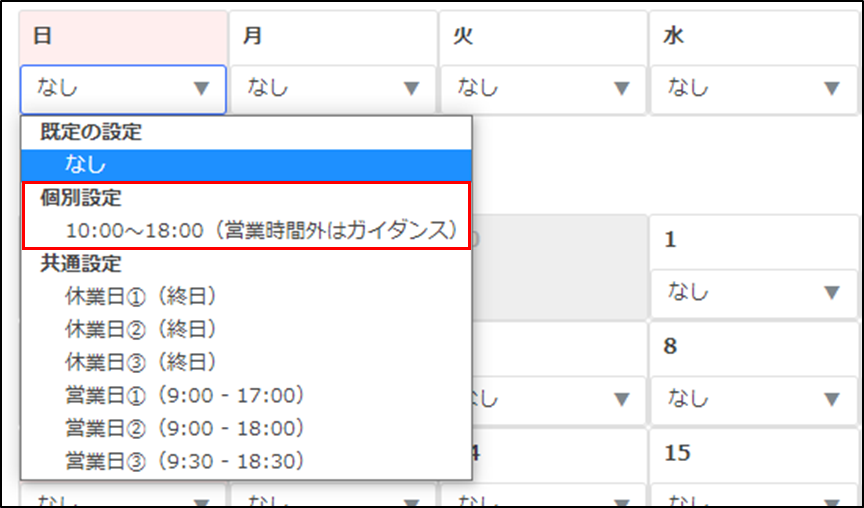Choose 営業日①（9:00 - 17:00）
864x508 pixels.
[185, 395]
